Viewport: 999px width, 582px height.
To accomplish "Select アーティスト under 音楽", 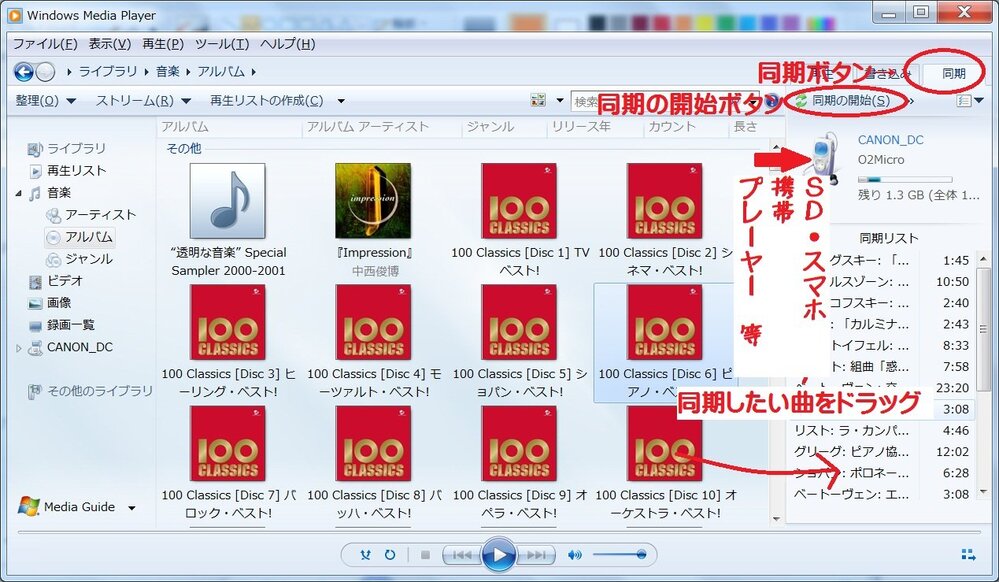I will coord(101,215).
